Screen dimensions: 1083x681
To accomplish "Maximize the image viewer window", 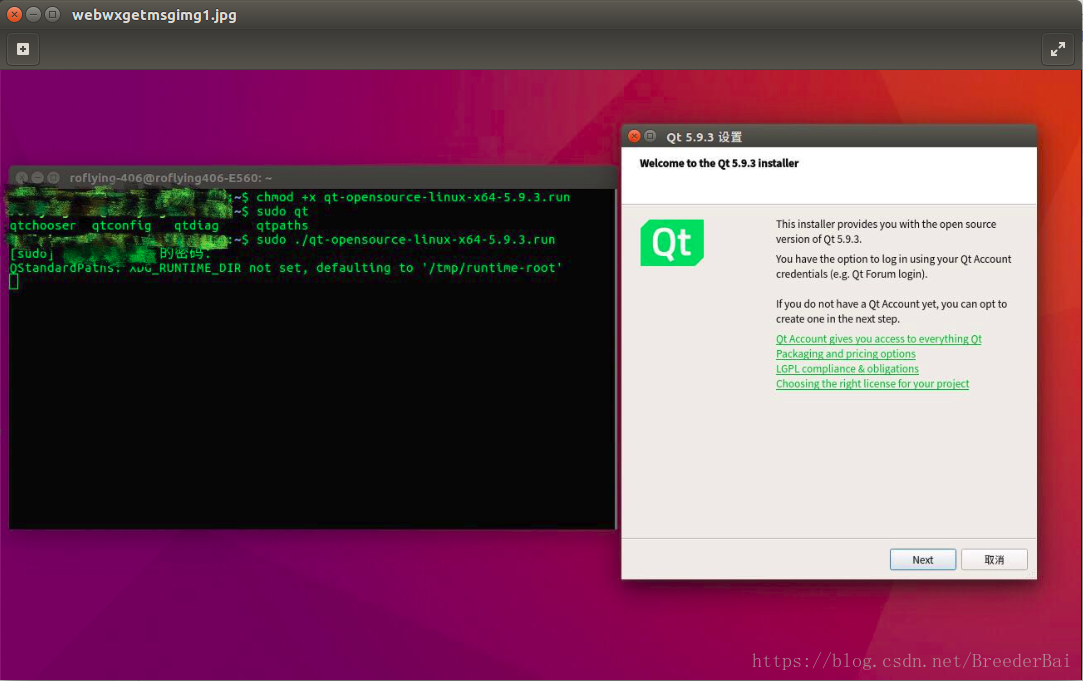I will pos(52,15).
